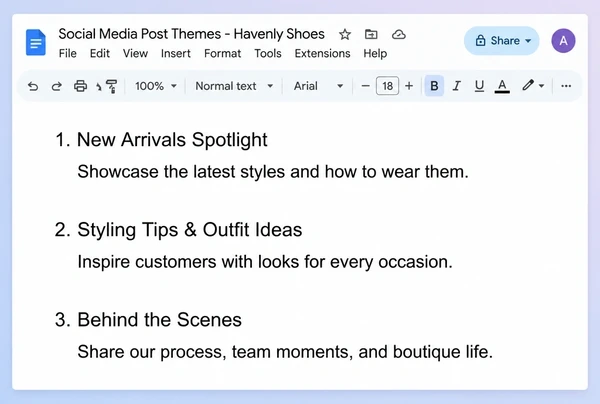Check cloud save status icon
600x404 pixels.
(x=399, y=34)
